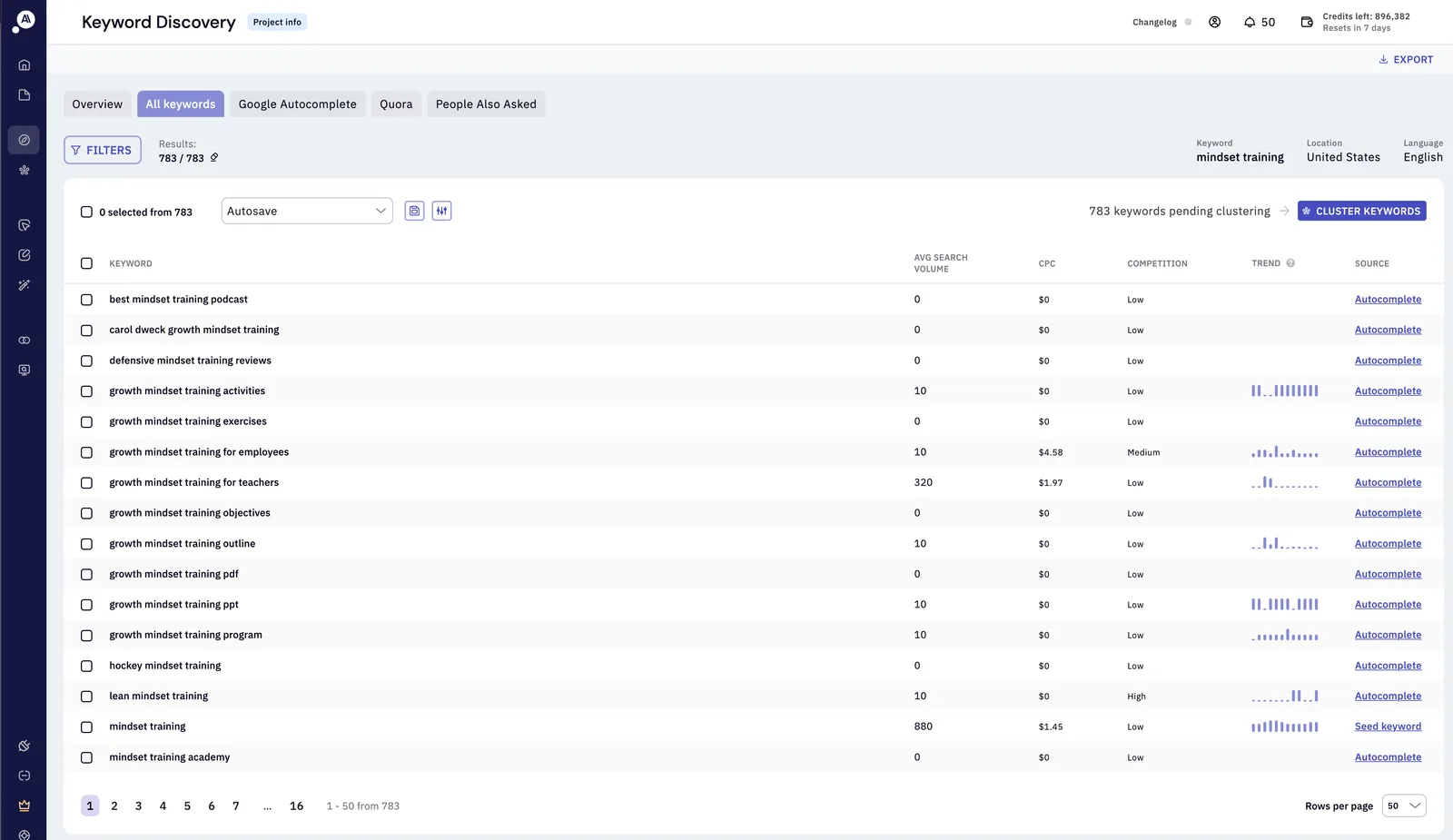Select 'best mindset training podcast' checkbox
The height and width of the screenshot is (840, 1453).
point(86,300)
